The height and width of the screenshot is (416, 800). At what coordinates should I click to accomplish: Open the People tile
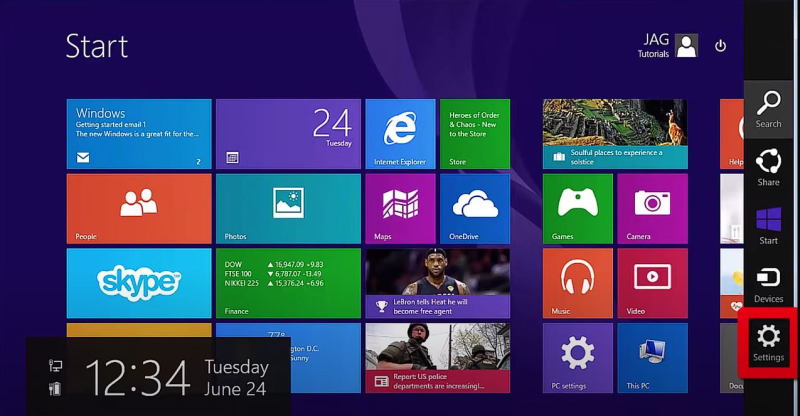click(139, 209)
